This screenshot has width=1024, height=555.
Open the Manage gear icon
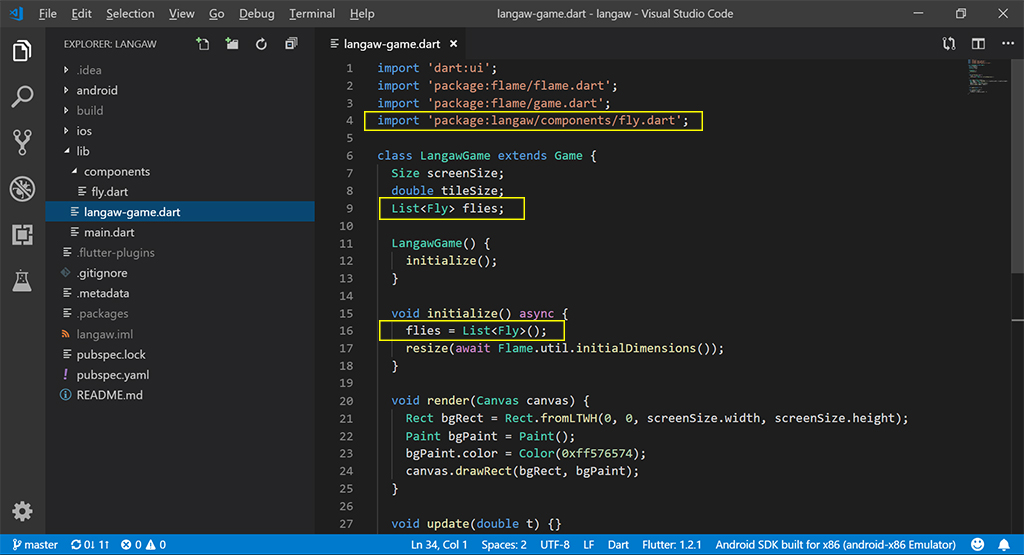click(x=22, y=511)
